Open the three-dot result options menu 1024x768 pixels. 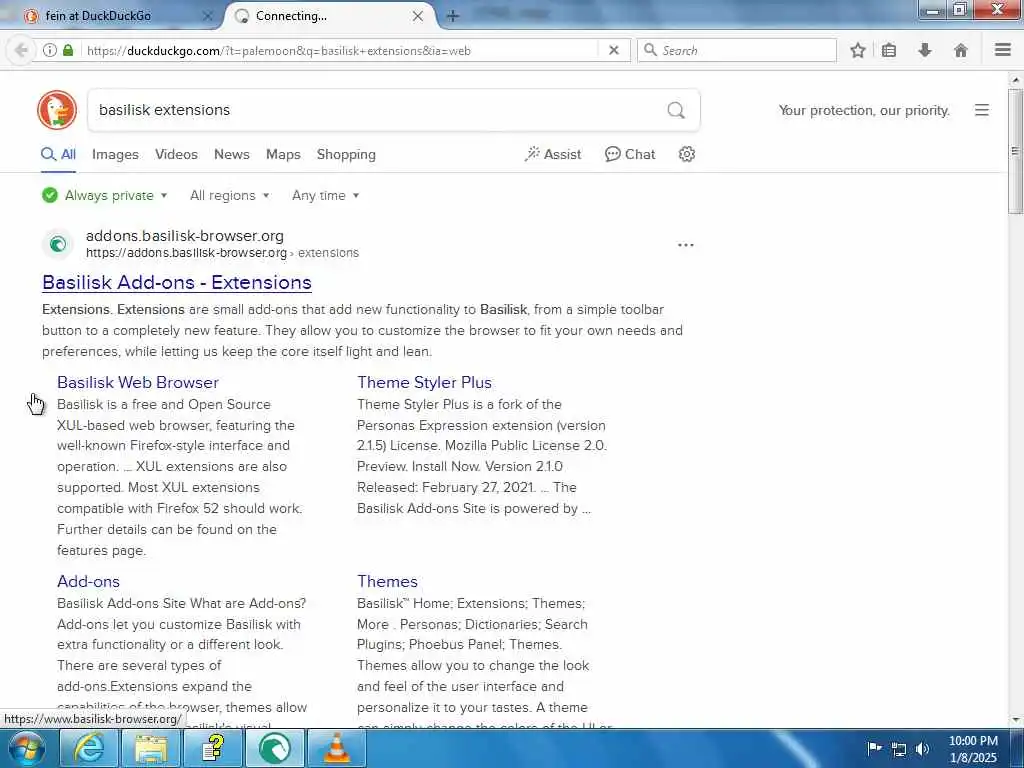686,245
